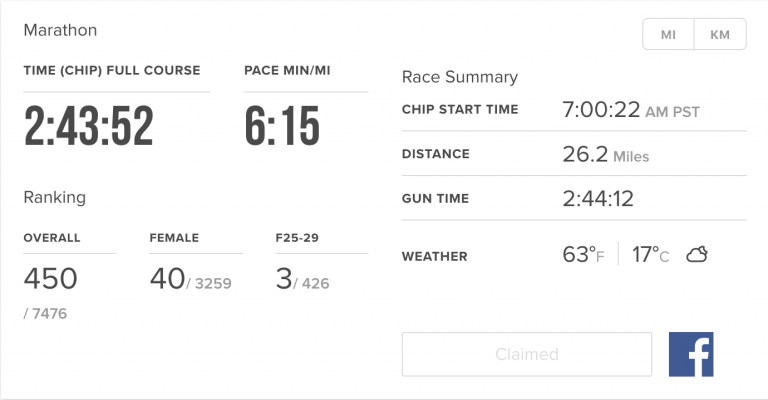The width and height of the screenshot is (768, 400).
Task: Click the 6:15 pace value
Action: tap(282, 127)
